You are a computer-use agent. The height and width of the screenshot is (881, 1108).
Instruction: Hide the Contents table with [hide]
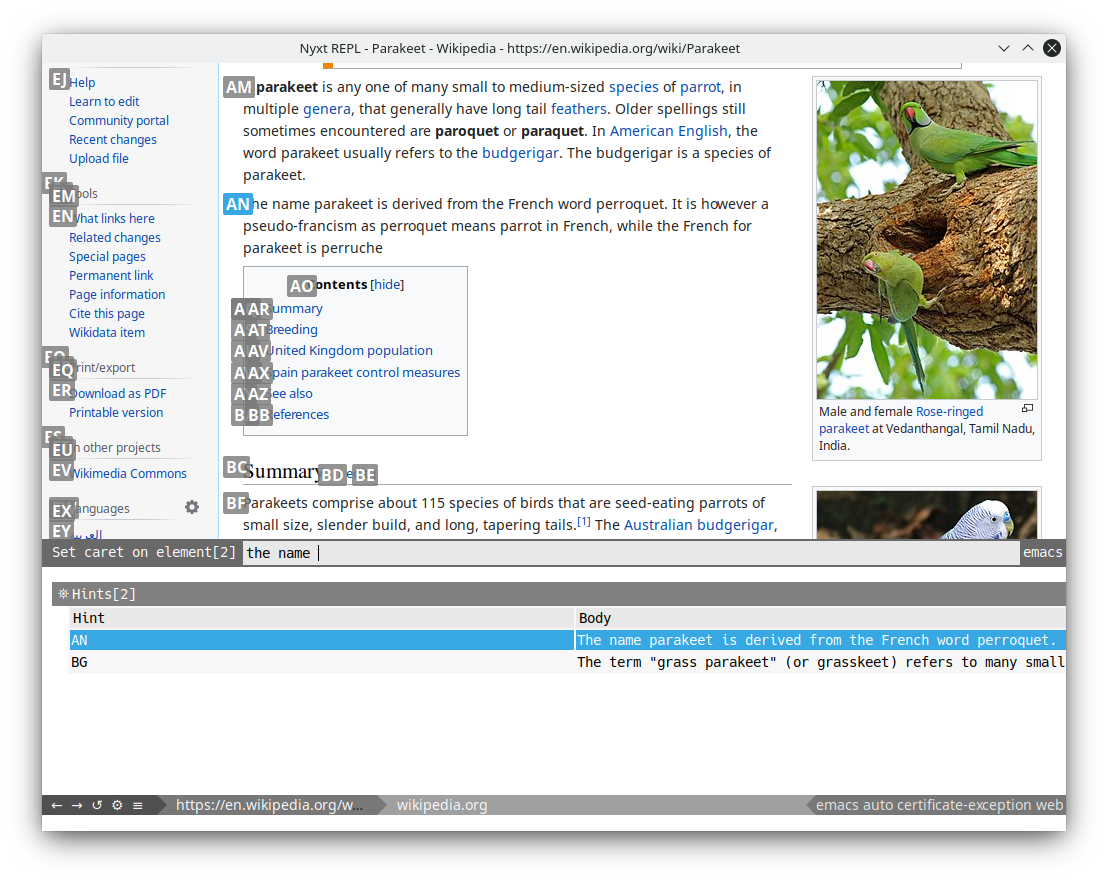coord(387,284)
